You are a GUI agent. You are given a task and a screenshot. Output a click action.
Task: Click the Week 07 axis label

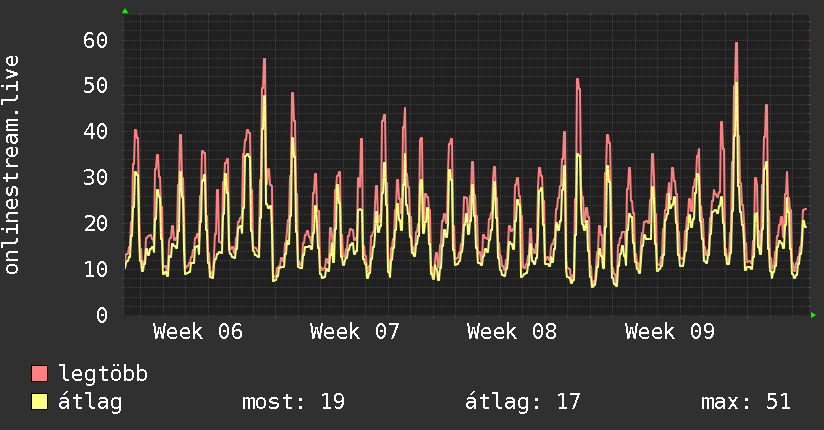(355, 332)
